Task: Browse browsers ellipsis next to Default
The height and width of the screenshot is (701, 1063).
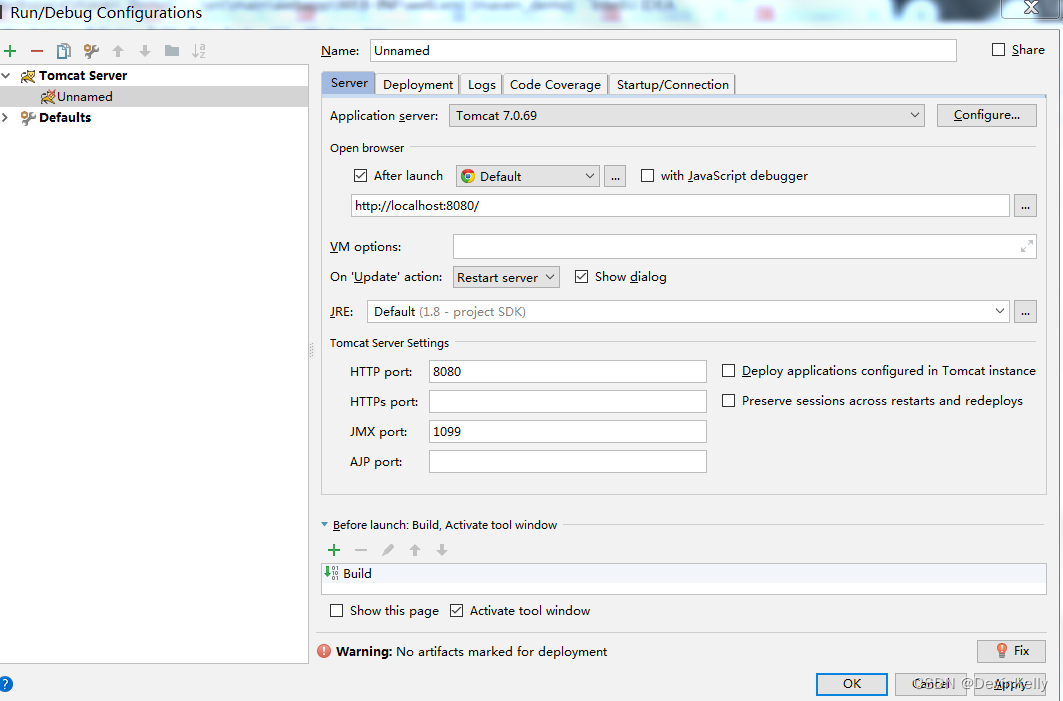Action: [615, 176]
